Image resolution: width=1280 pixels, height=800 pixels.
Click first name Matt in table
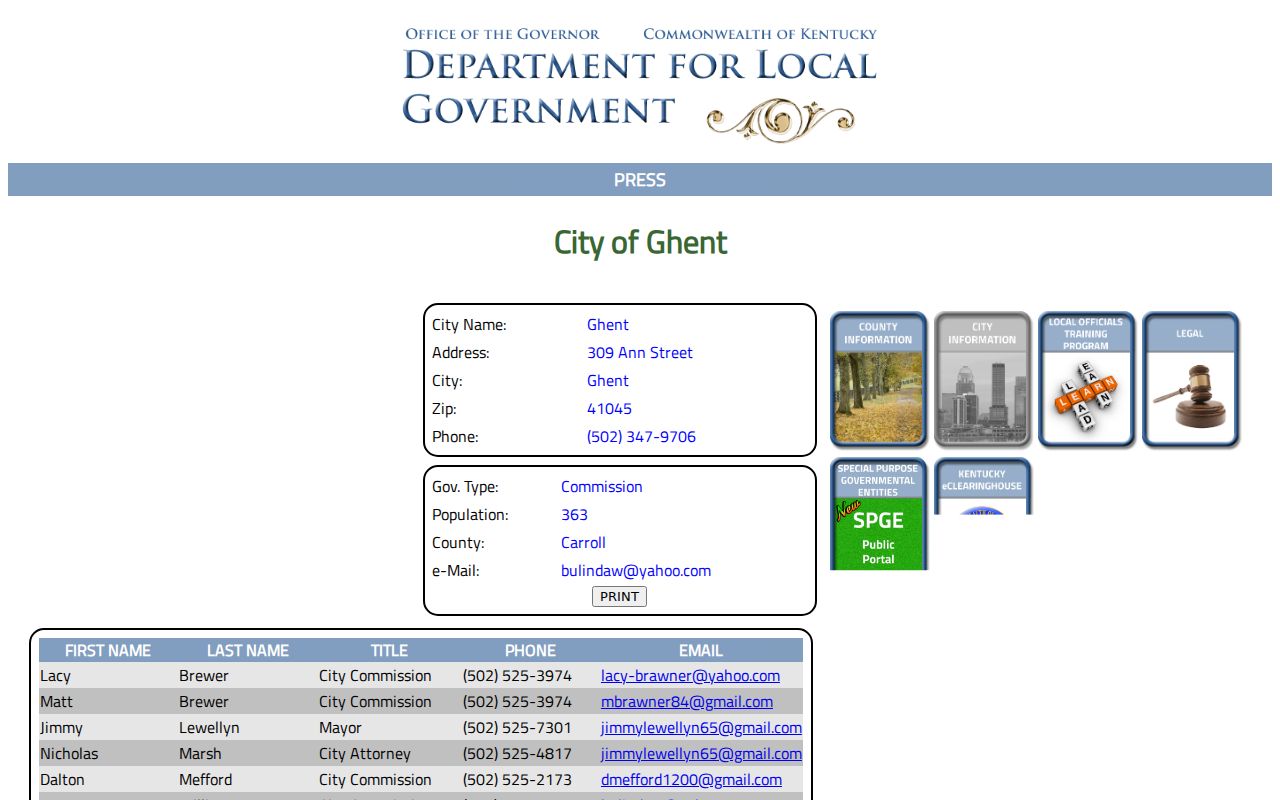[56, 702]
